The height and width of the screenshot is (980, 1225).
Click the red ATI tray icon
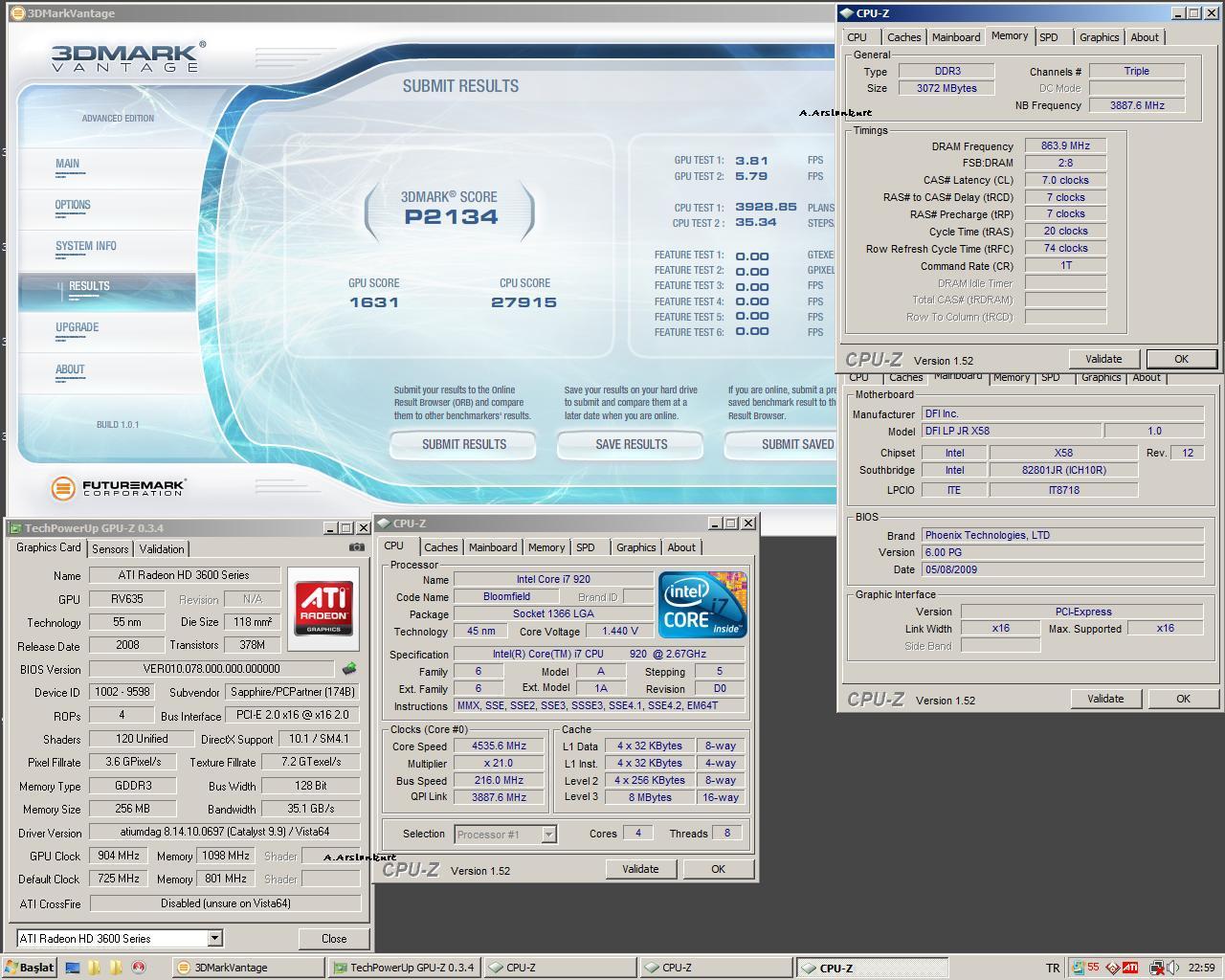click(1130, 968)
